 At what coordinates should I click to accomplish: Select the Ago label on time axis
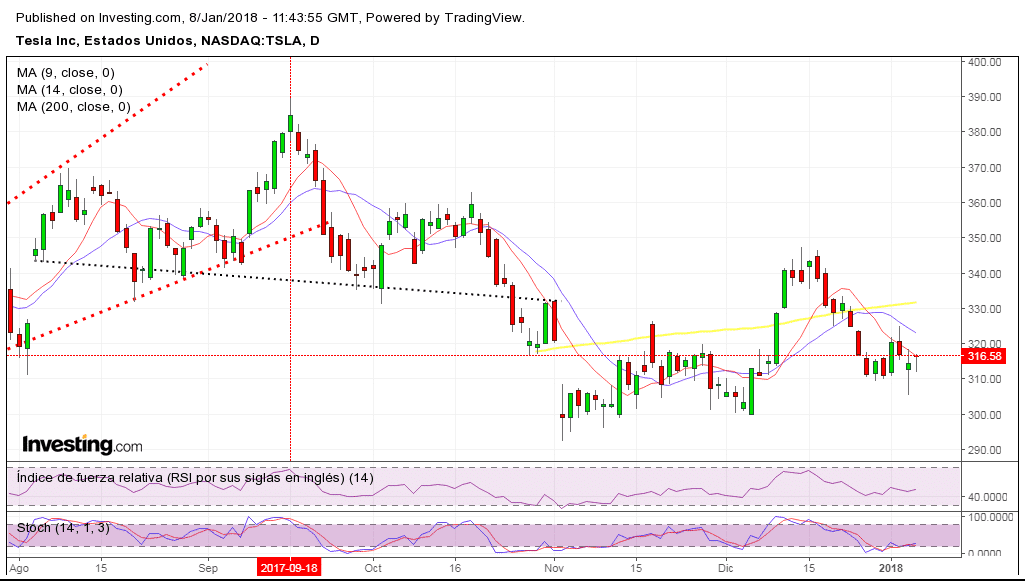pyautogui.click(x=21, y=568)
